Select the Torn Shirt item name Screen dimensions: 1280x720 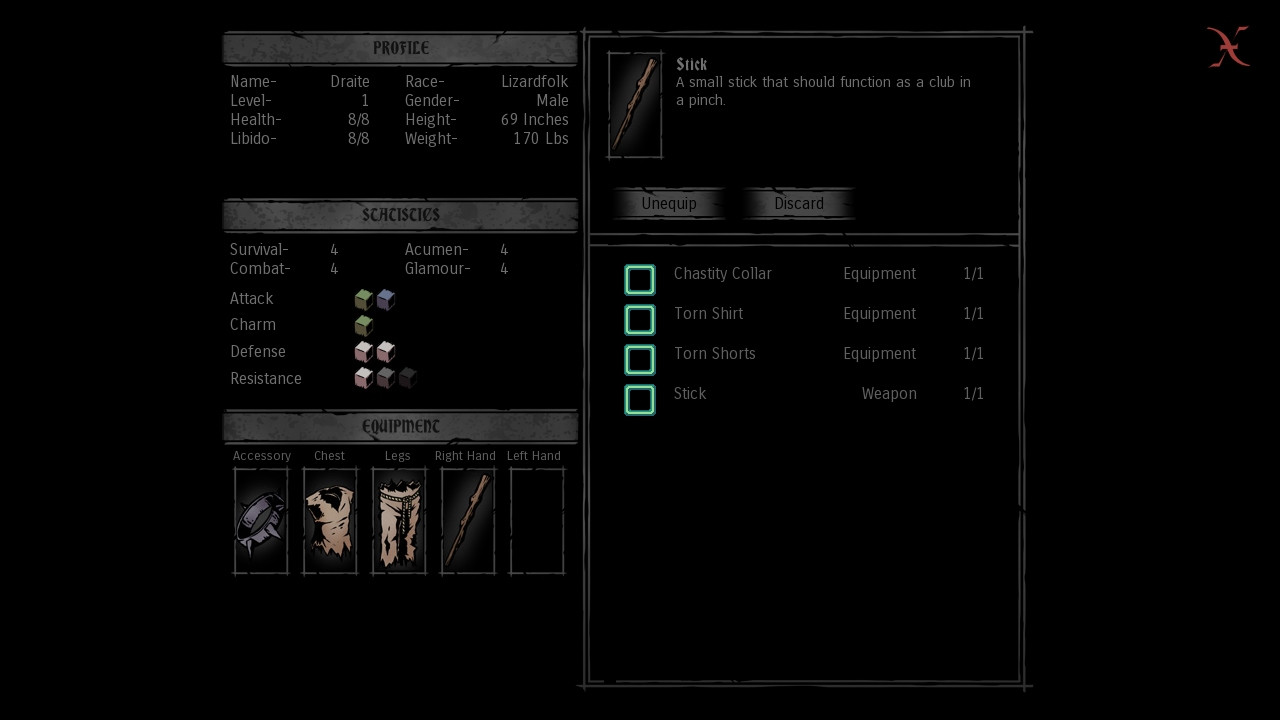pyautogui.click(x=709, y=314)
